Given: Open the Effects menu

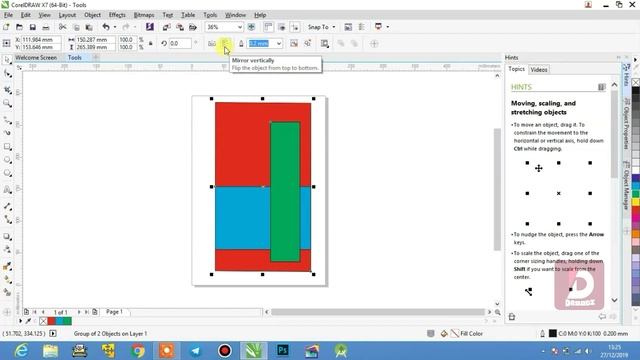Looking at the screenshot, I should pos(117,15).
